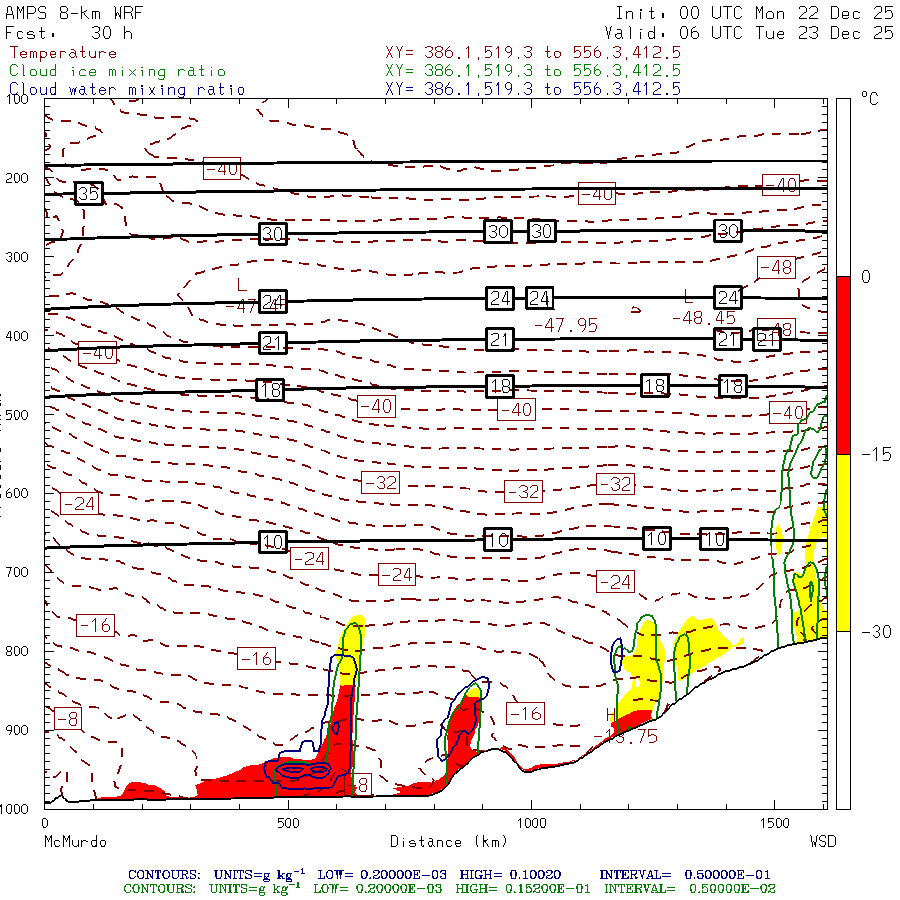Click the yellow segment of the temperature color bar
The height and width of the screenshot is (900, 900).
843,543
